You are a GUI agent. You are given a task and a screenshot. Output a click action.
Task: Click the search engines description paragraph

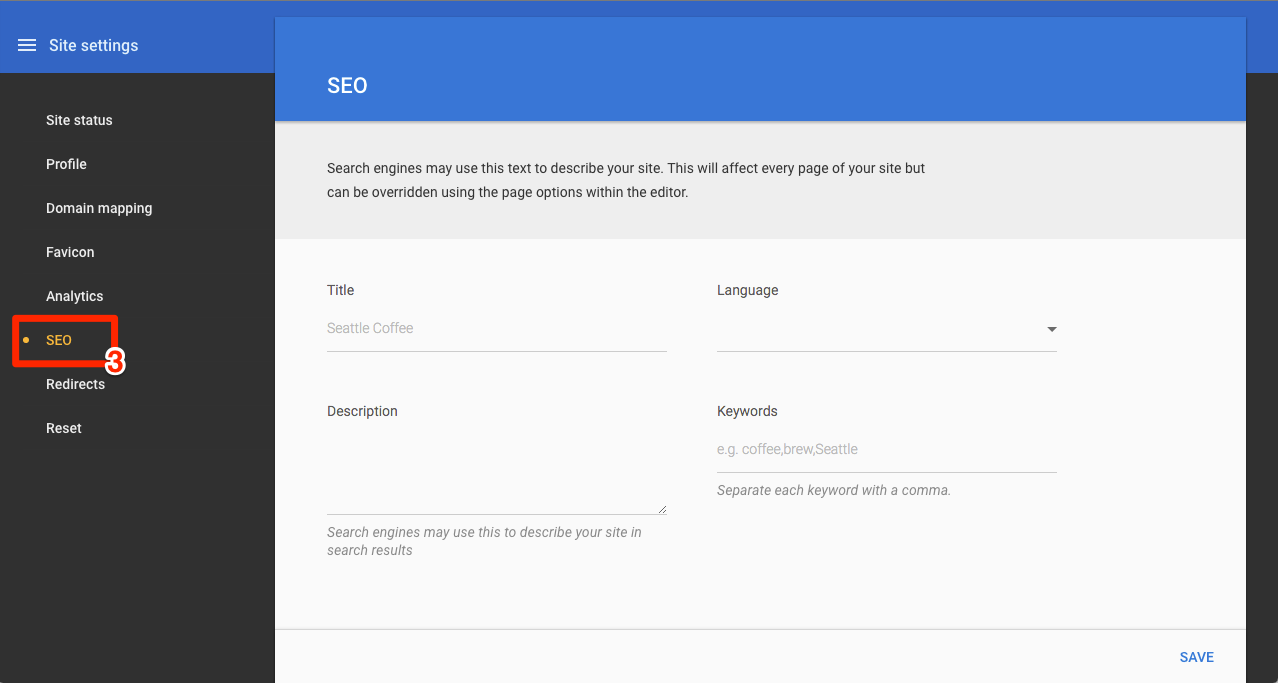pyautogui.click(x=626, y=180)
